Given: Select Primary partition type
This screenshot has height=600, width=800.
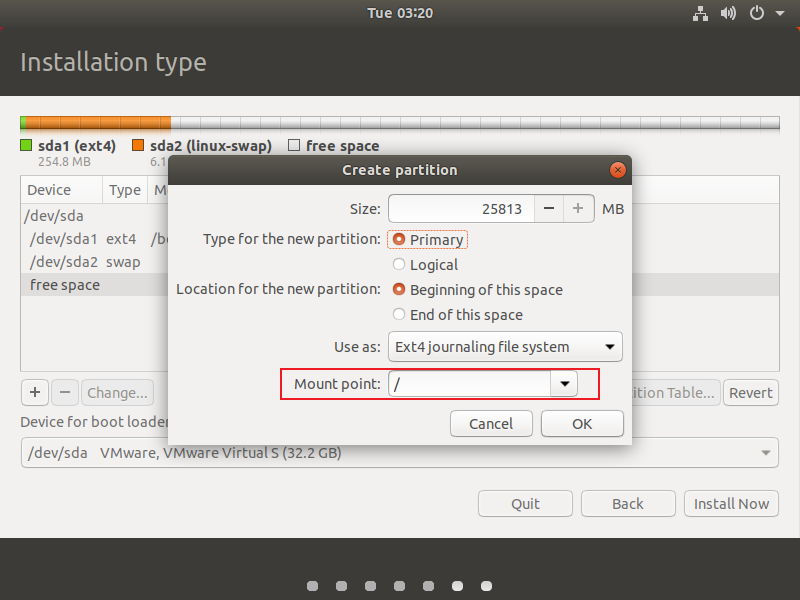Looking at the screenshot, I should tap(428, 240).
